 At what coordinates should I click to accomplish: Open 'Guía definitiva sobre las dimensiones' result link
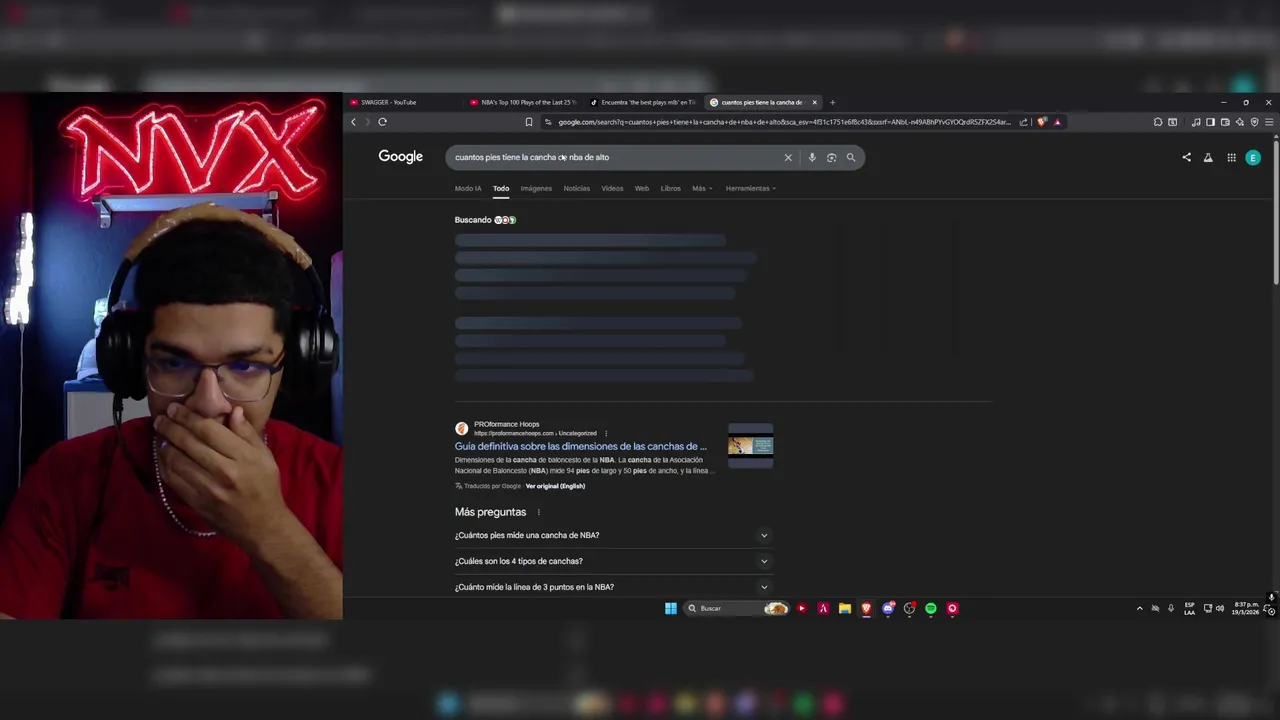click(581, 446)
